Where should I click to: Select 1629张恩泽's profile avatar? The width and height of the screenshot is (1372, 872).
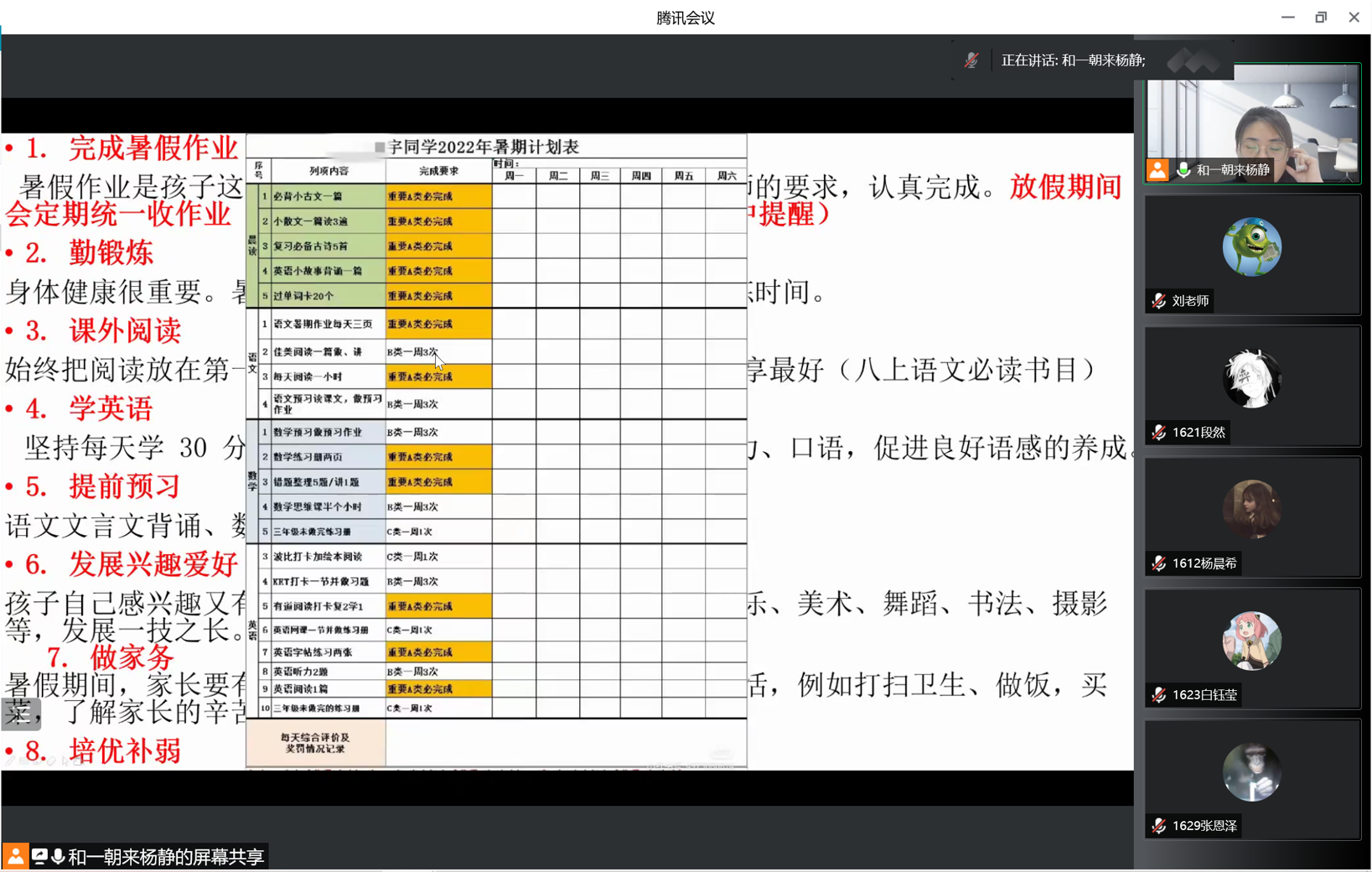pos(1251,772)
